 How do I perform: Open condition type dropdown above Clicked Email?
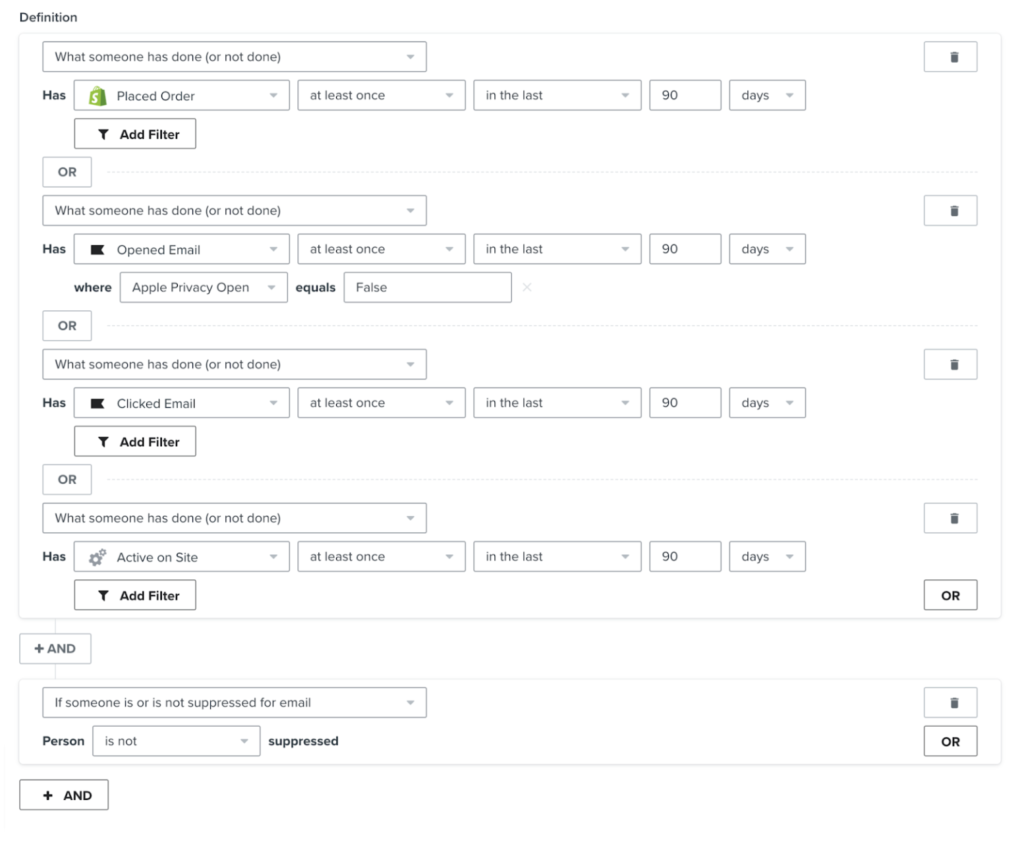(x=234, y=364)
